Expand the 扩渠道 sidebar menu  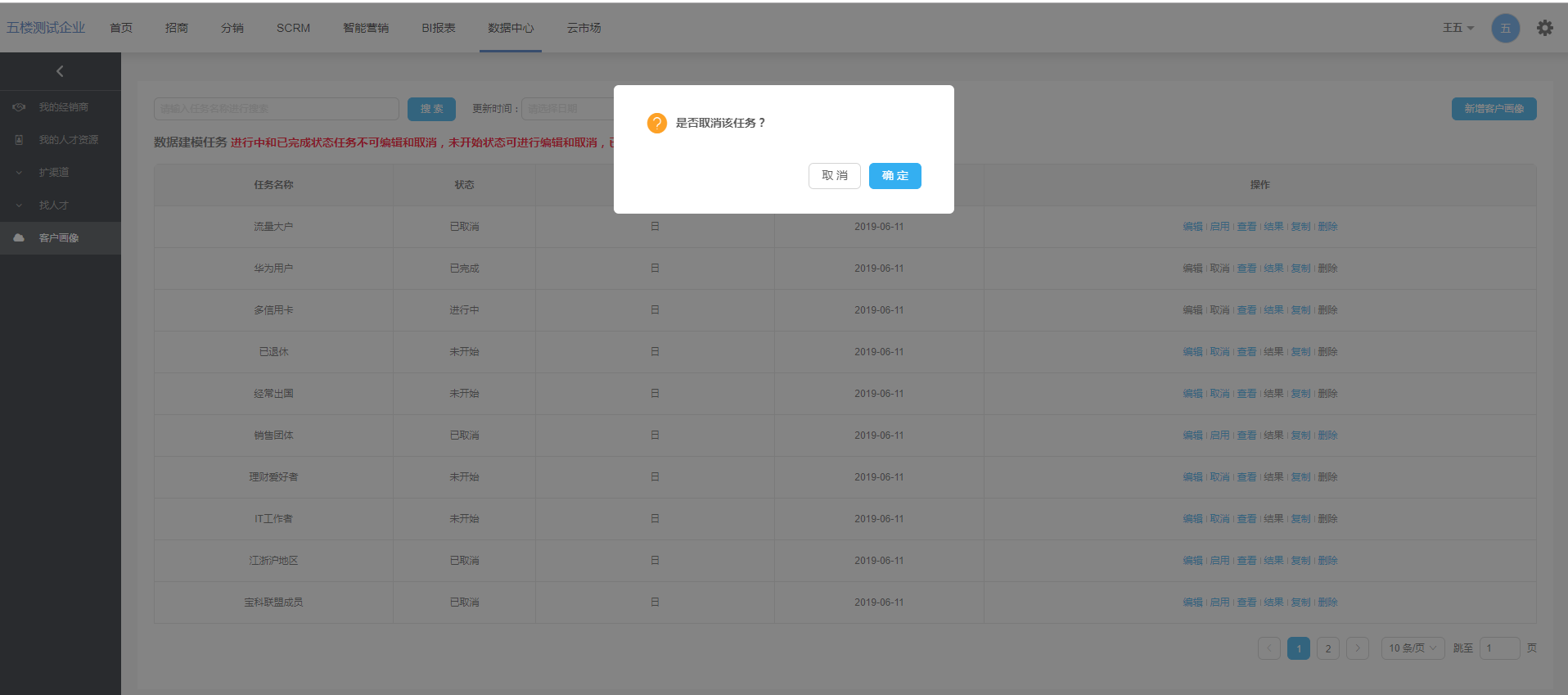click(x=19, y=173)
